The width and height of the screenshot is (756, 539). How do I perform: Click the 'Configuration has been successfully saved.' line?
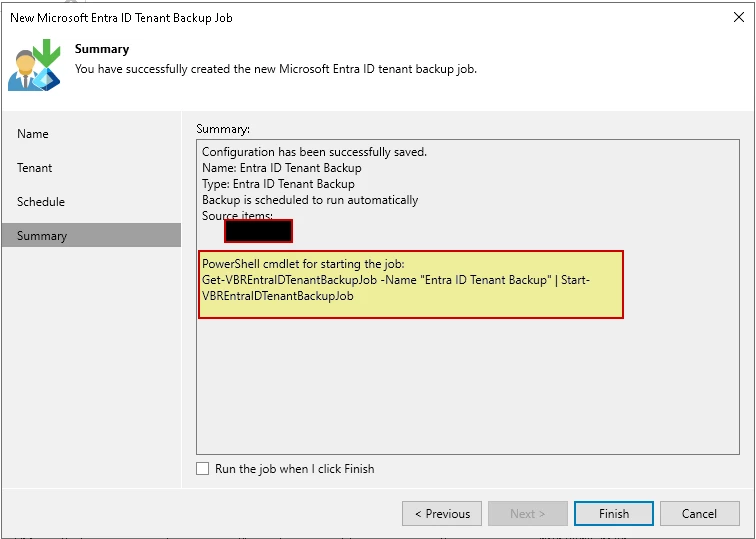(x=314, y=152)
